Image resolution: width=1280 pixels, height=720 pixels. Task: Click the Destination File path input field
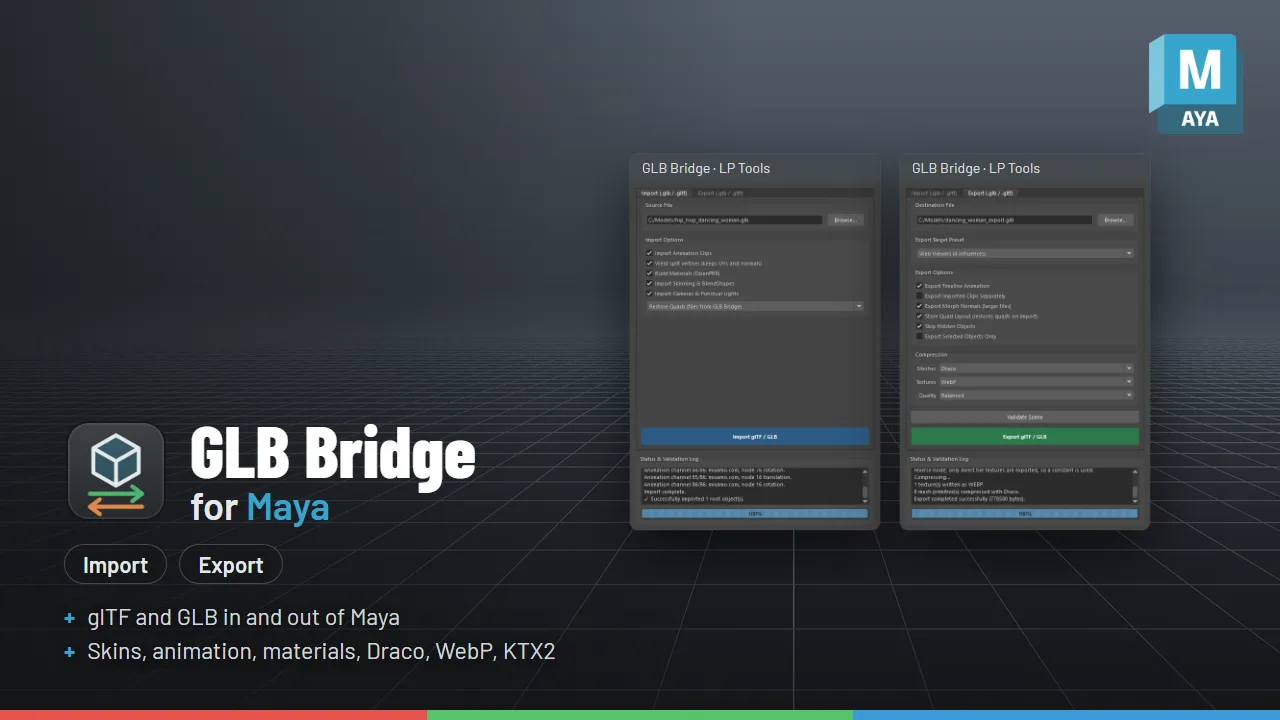pyautogui.click(x=1004, y=220)
